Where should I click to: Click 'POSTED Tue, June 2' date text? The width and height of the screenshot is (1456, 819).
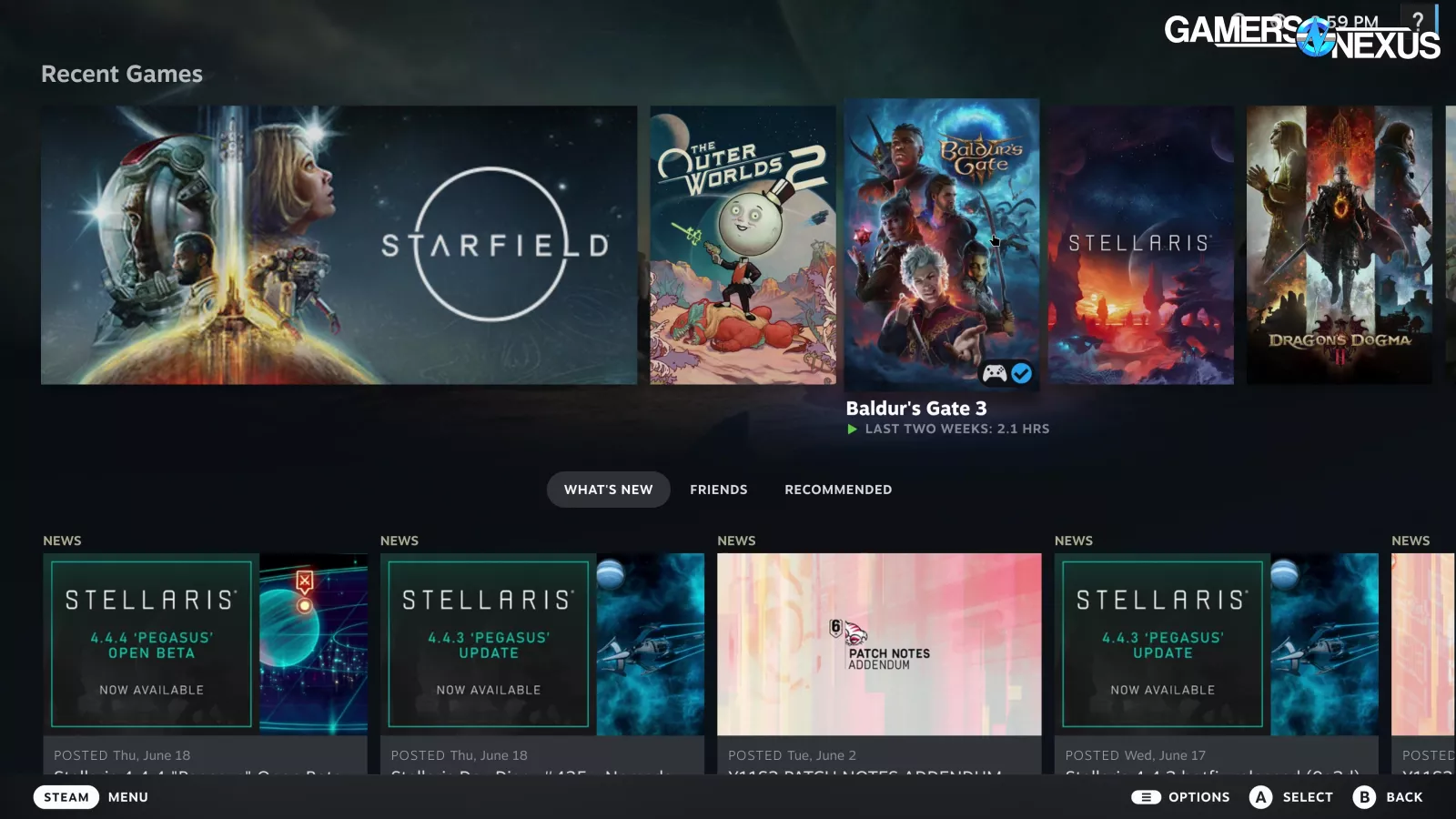pyautogui.click(x=793, y=755)
